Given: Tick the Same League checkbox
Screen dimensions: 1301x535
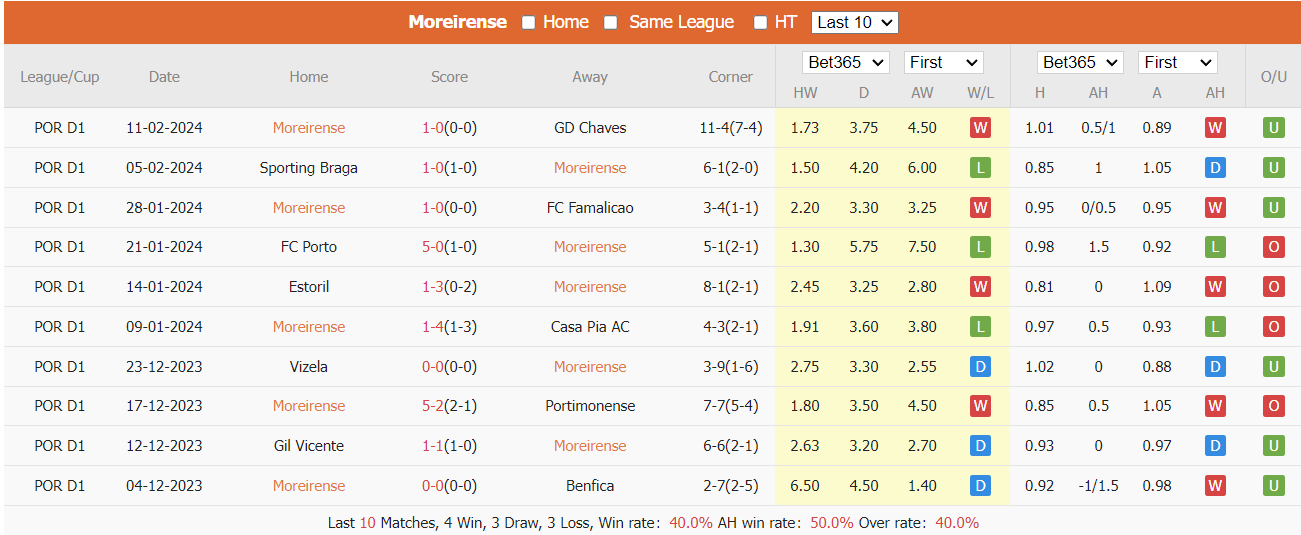Looking at the screenshot, I should [611, 22].
